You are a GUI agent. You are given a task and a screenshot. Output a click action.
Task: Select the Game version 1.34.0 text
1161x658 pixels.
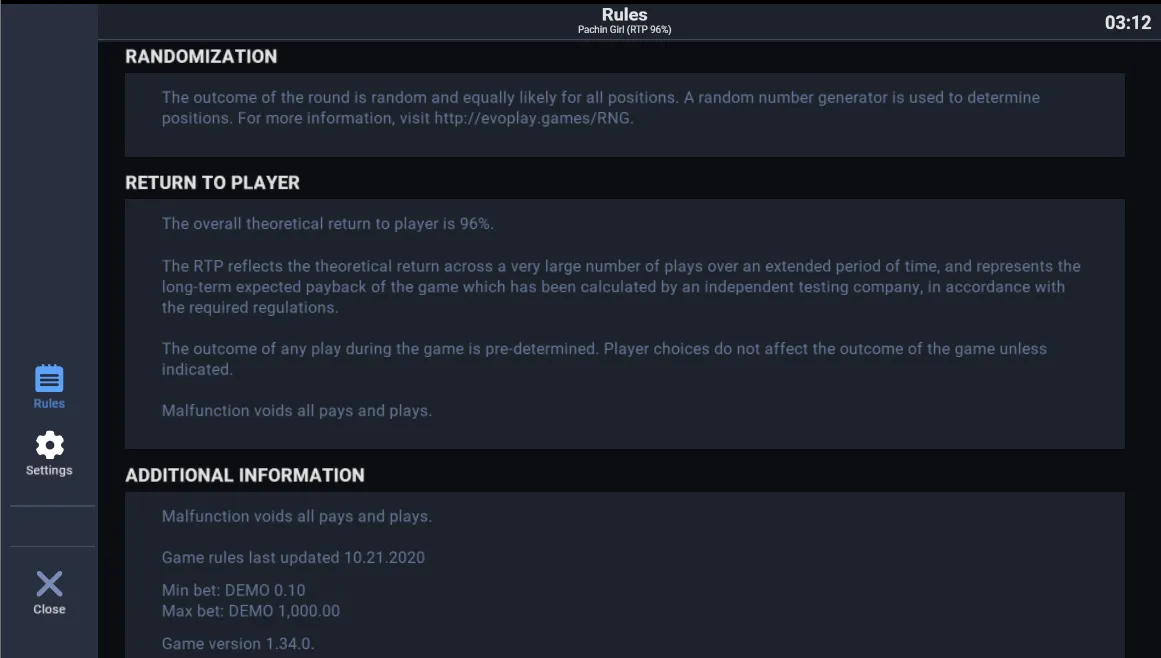point(238,643)
